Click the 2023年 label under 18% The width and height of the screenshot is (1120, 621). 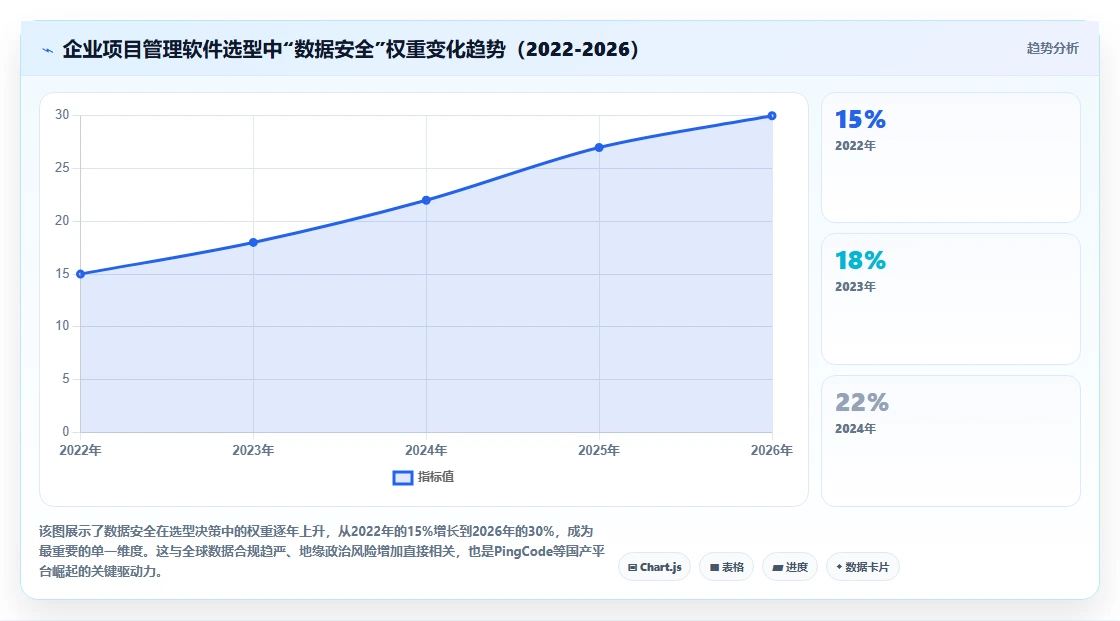point(855,287)
